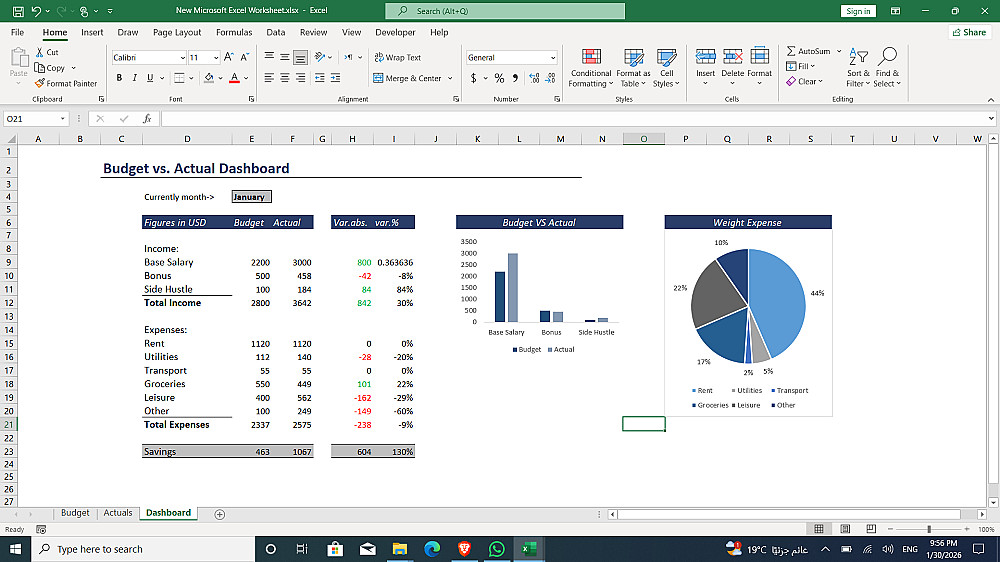Open the Formulas ribbon tab

coord(234,32)
